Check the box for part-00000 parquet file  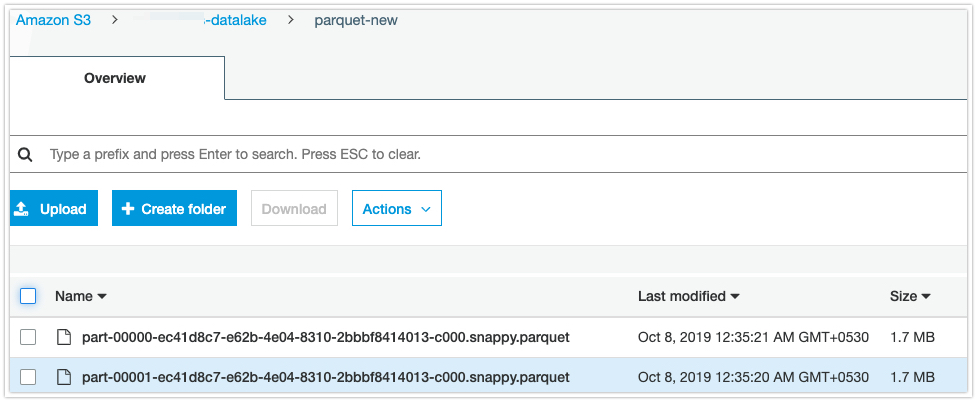point(28,338)
